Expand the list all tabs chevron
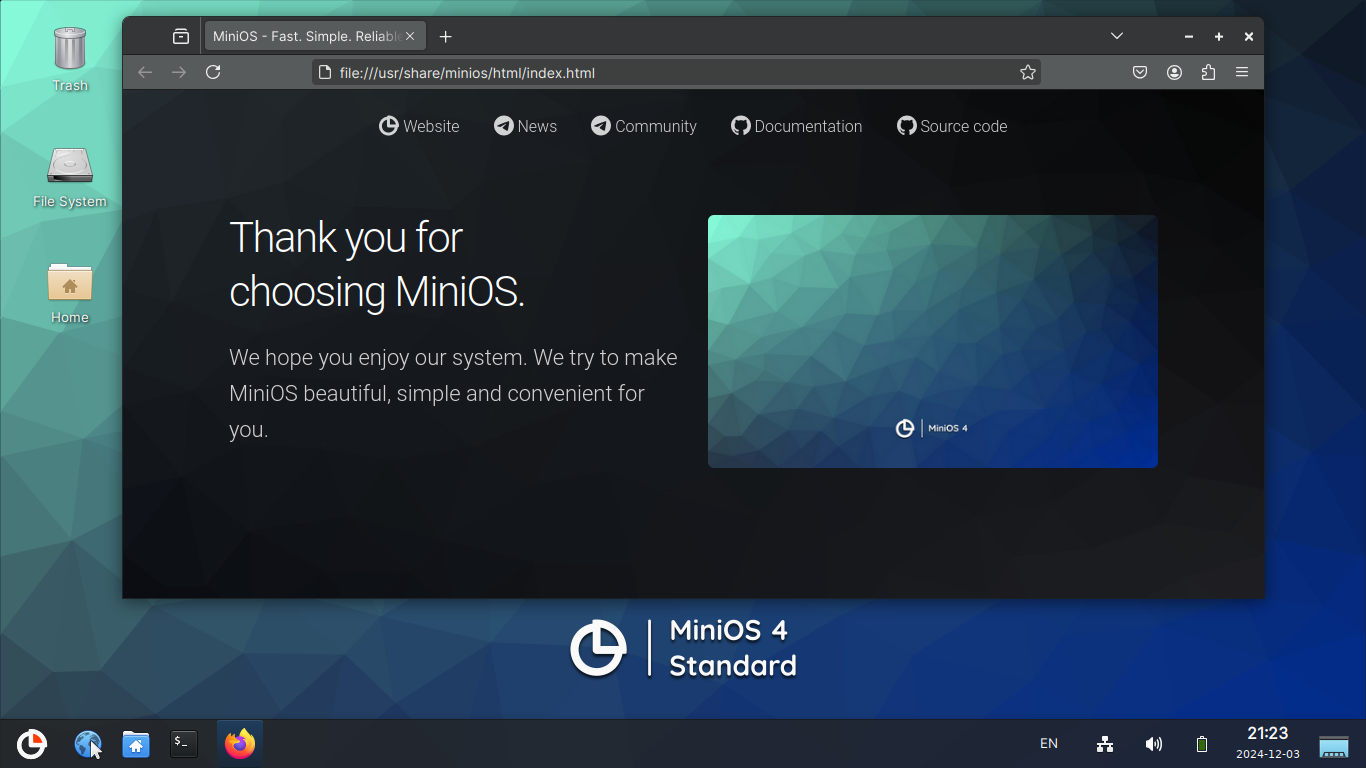Image resolution: width=1366 pixels, height=768 pixels. [1117, 36]
